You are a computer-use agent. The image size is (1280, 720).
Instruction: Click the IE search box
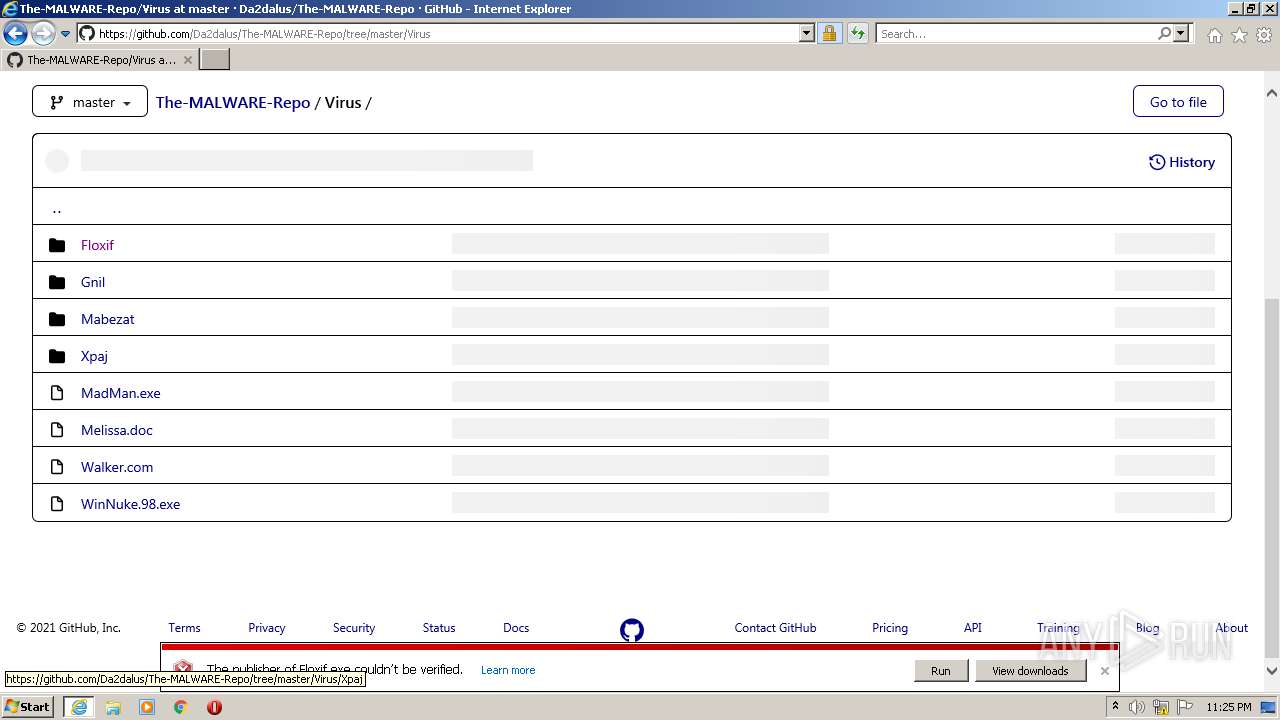(x=1015, y=34)
